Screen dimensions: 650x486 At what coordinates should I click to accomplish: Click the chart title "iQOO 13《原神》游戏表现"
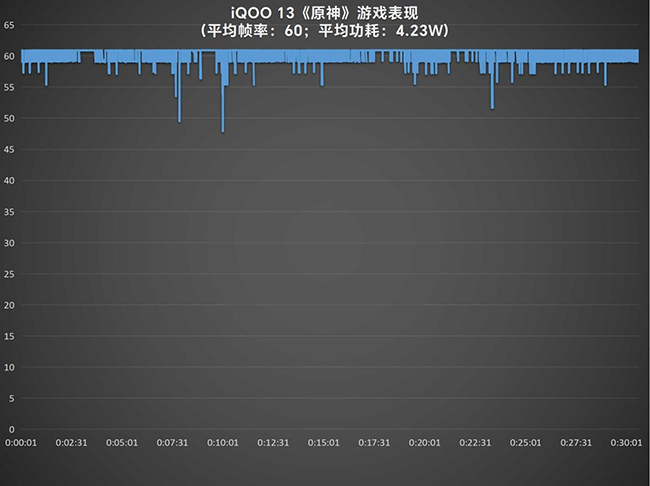coord(324,13)
